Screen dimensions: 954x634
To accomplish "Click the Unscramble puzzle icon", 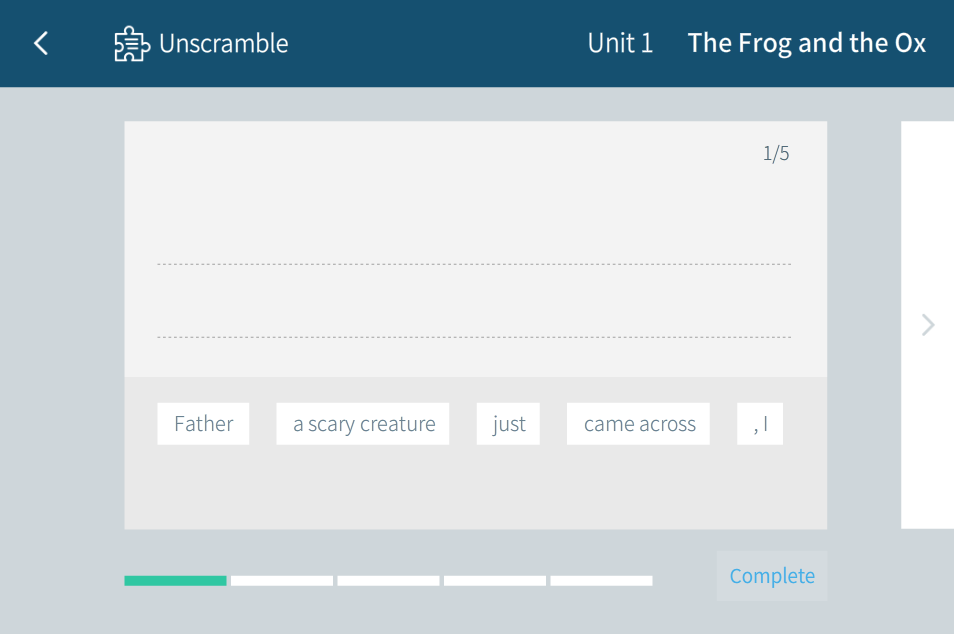I will coord(132,44).
